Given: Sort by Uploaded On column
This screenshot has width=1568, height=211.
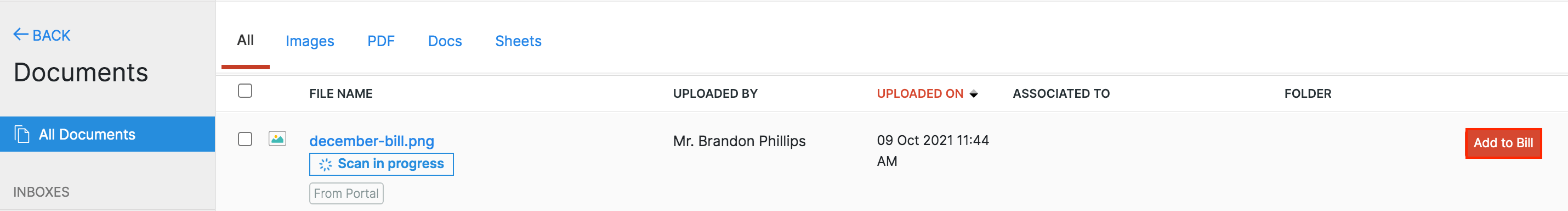Looking at the screenshot, I should [x=920, y=94].
